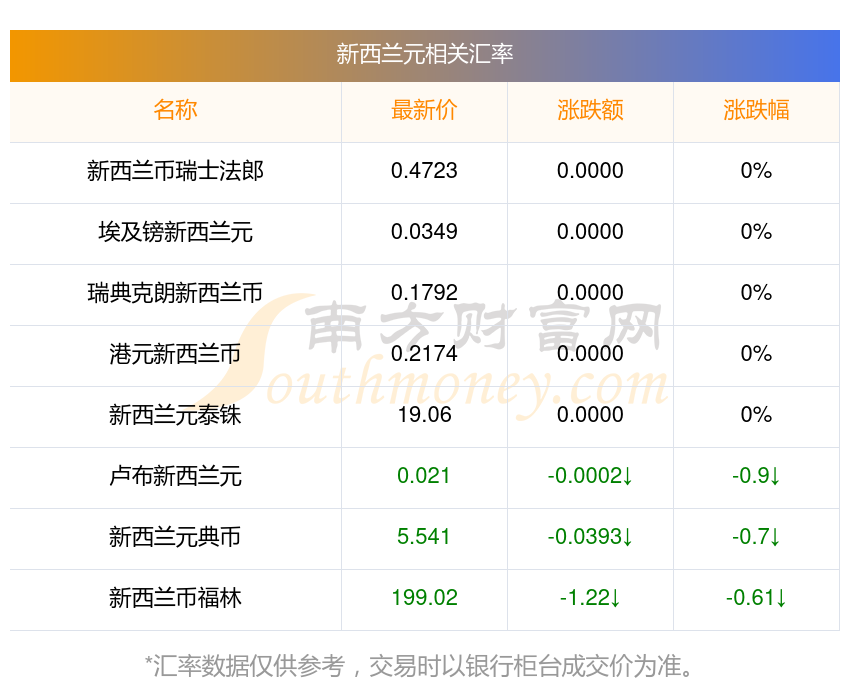850x698 pixels.
Task: Click the price 19.06
Action: click(x=424, y=415)
